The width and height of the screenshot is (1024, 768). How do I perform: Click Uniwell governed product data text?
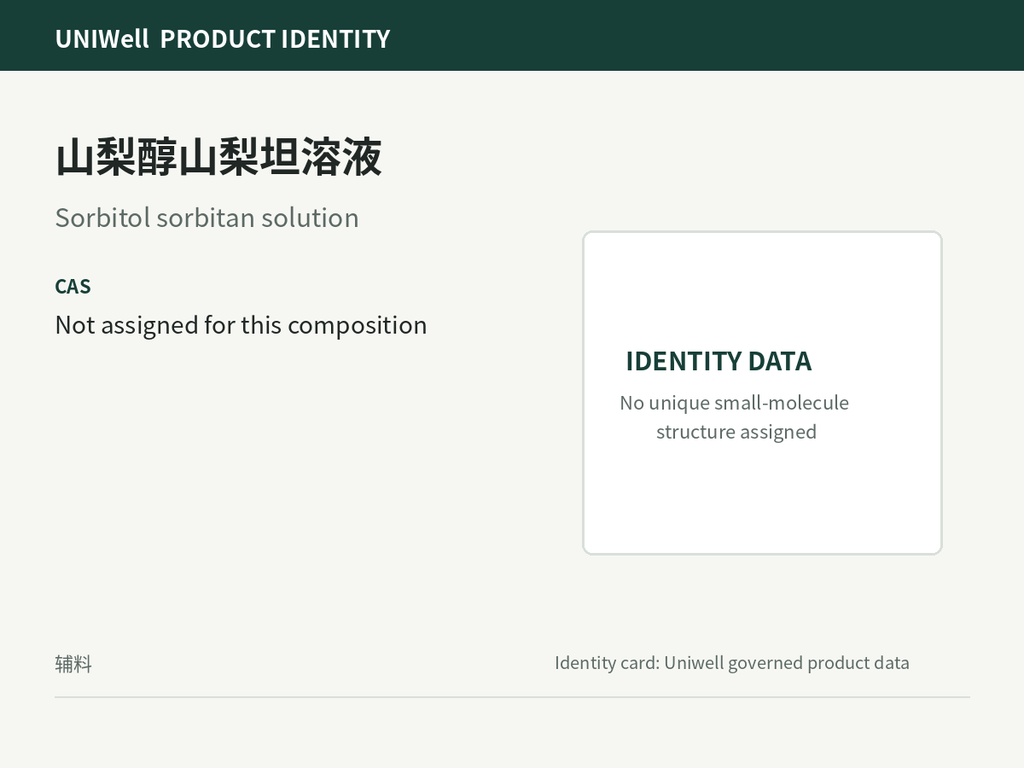click(x=787, y=664)
